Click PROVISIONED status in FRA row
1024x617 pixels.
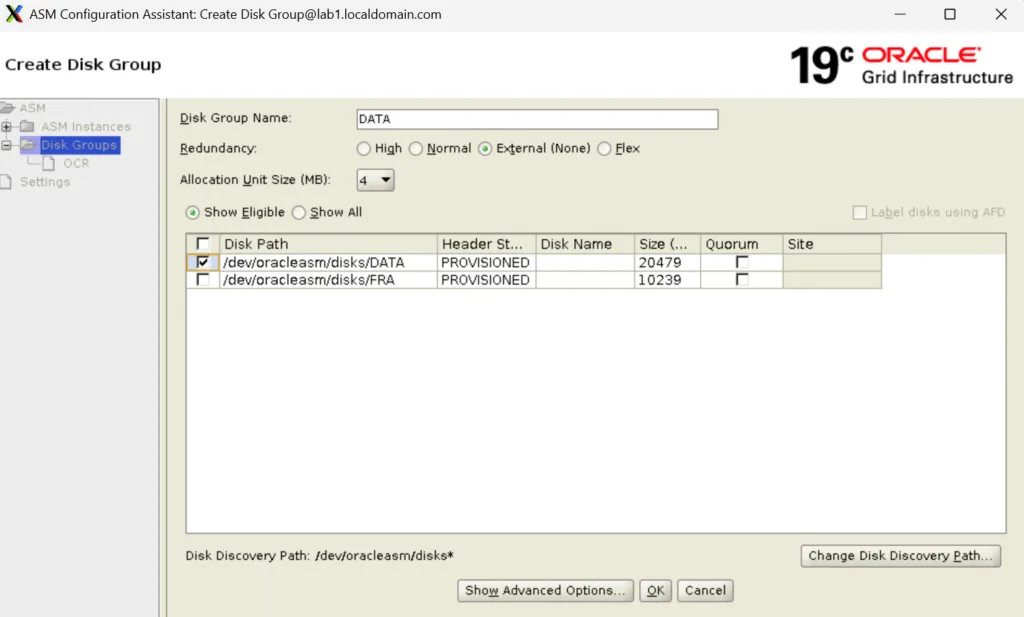click(x=487, y=279)
